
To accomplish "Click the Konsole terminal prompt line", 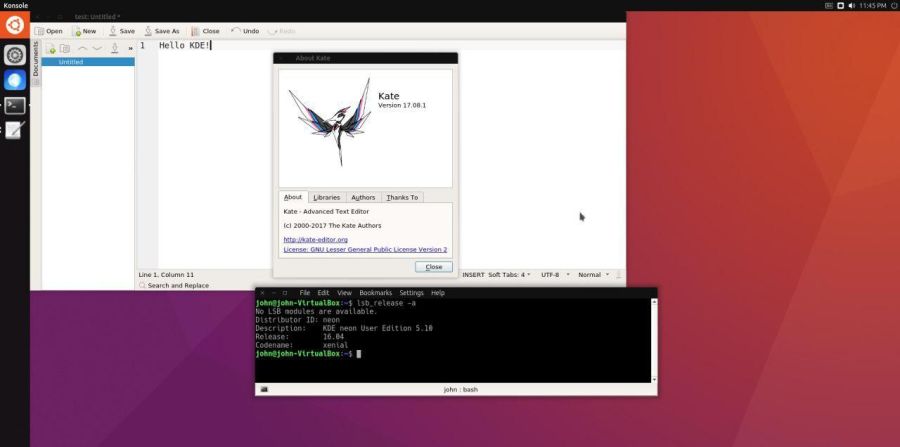I will [308, 353].
